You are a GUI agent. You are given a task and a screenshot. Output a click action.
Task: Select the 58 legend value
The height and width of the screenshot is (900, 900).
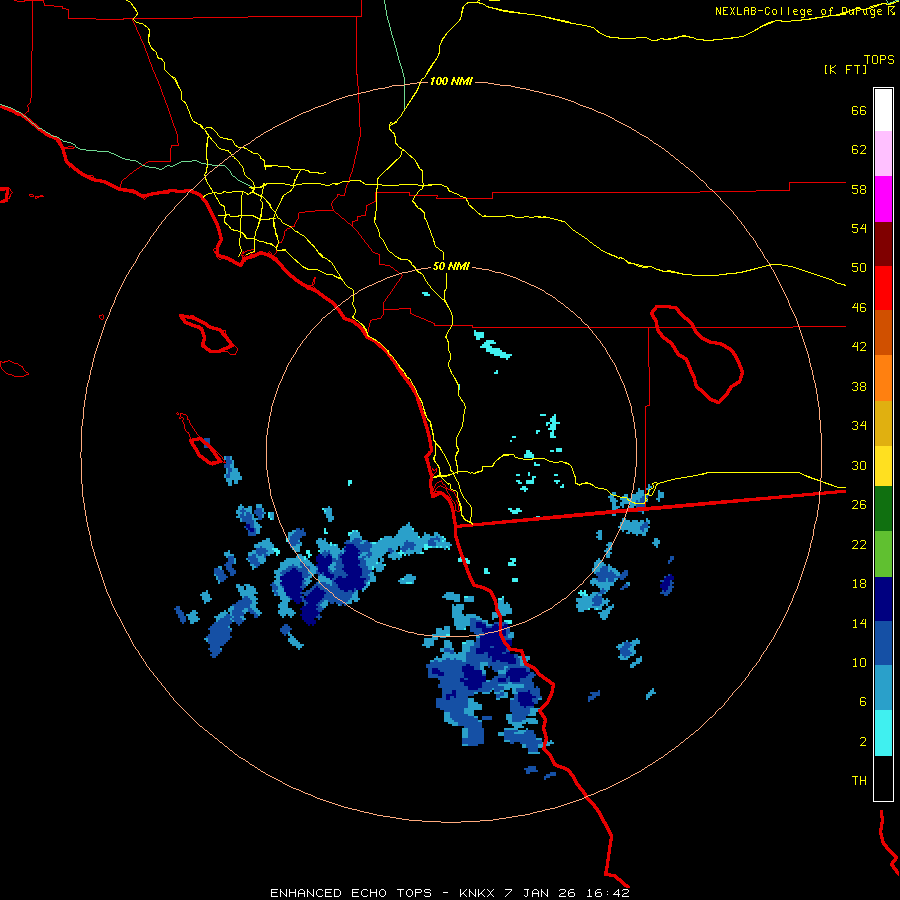point(859,189)
